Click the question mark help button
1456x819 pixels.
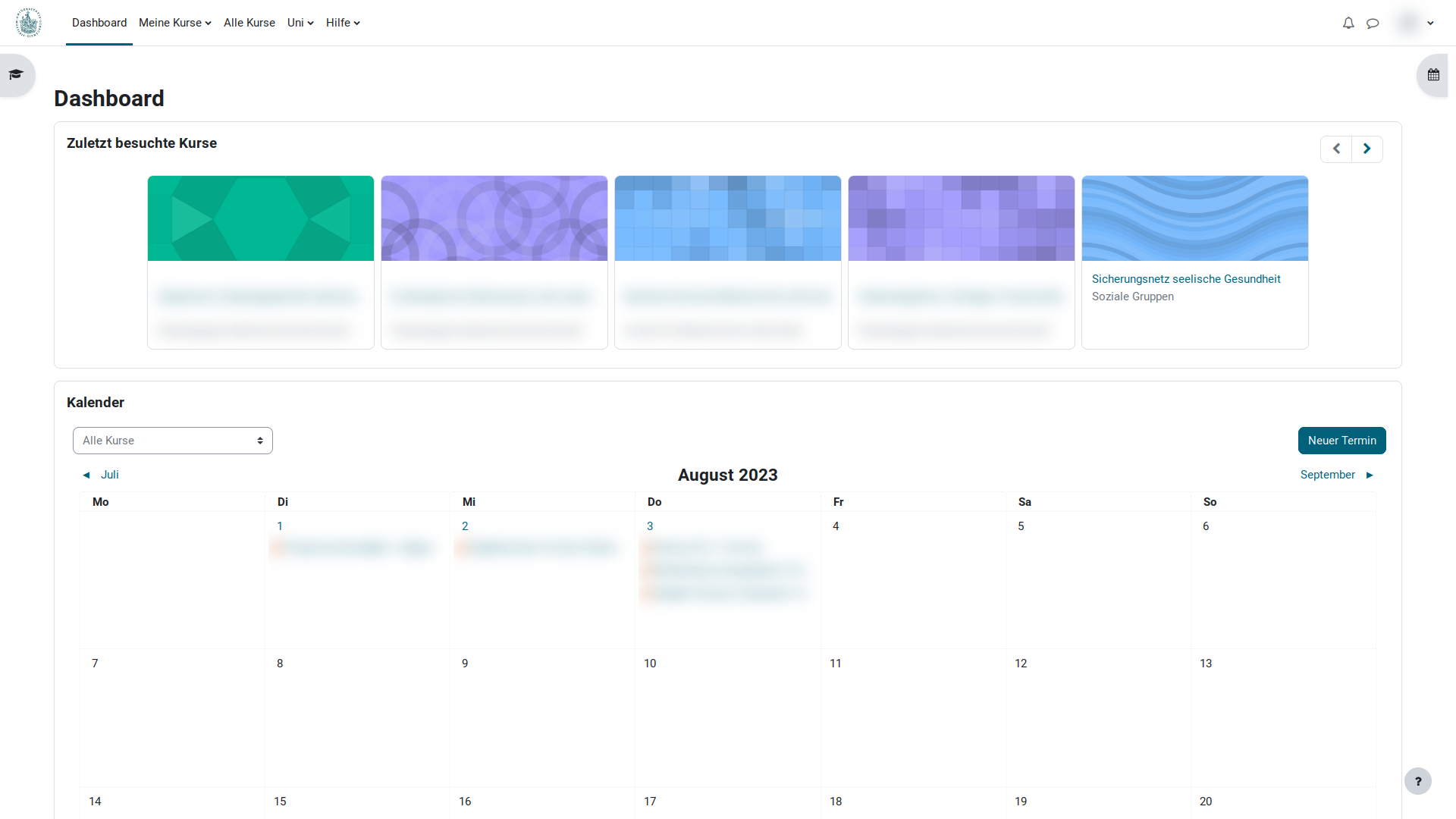(1417, 781)
